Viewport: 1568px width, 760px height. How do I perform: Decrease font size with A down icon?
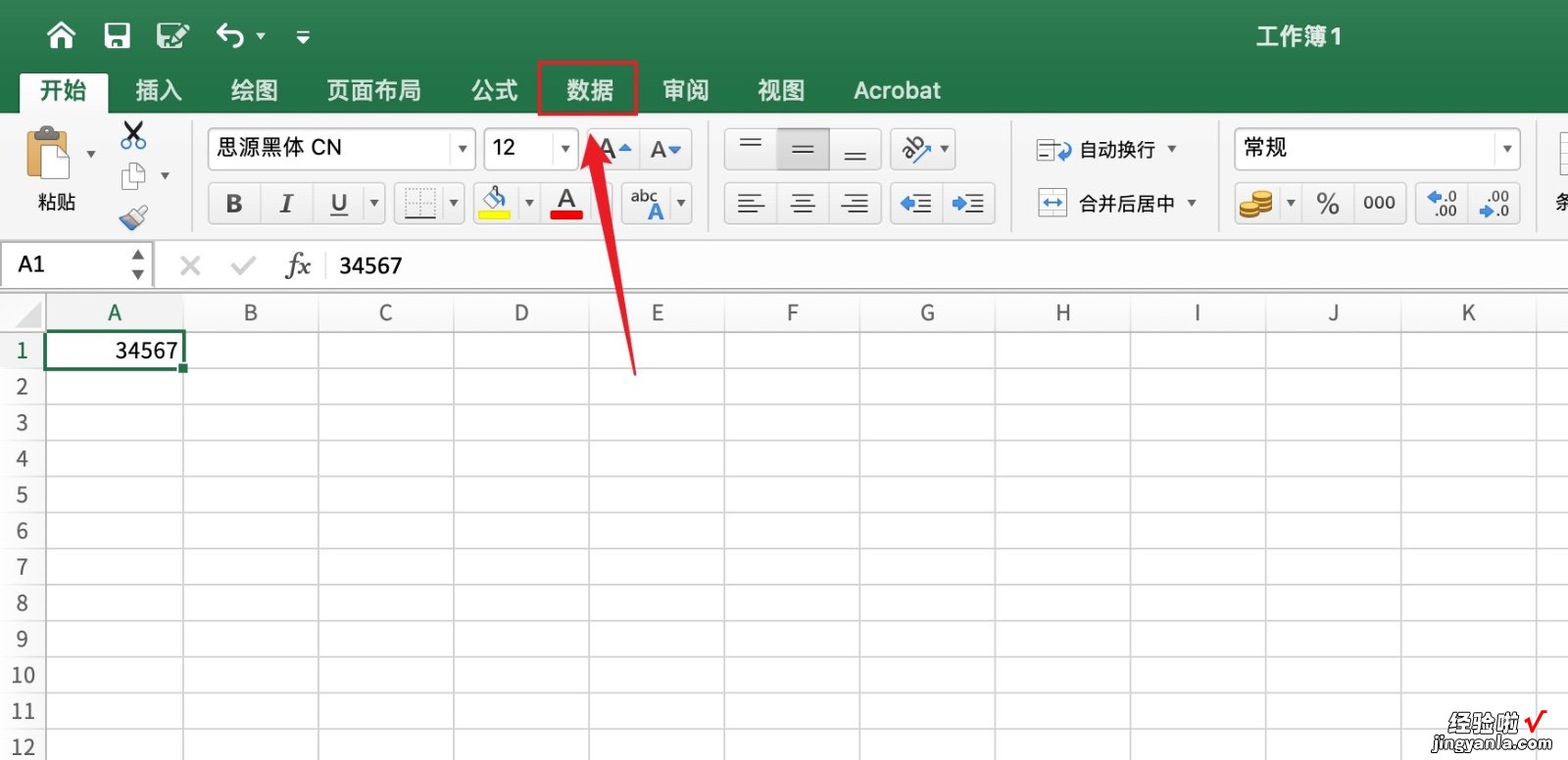(x=665, y=149)
